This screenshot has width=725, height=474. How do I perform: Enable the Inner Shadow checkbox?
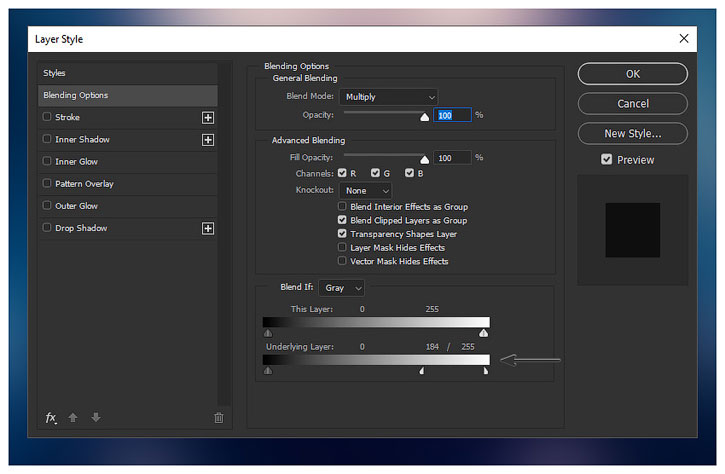(x=47, y=139)
